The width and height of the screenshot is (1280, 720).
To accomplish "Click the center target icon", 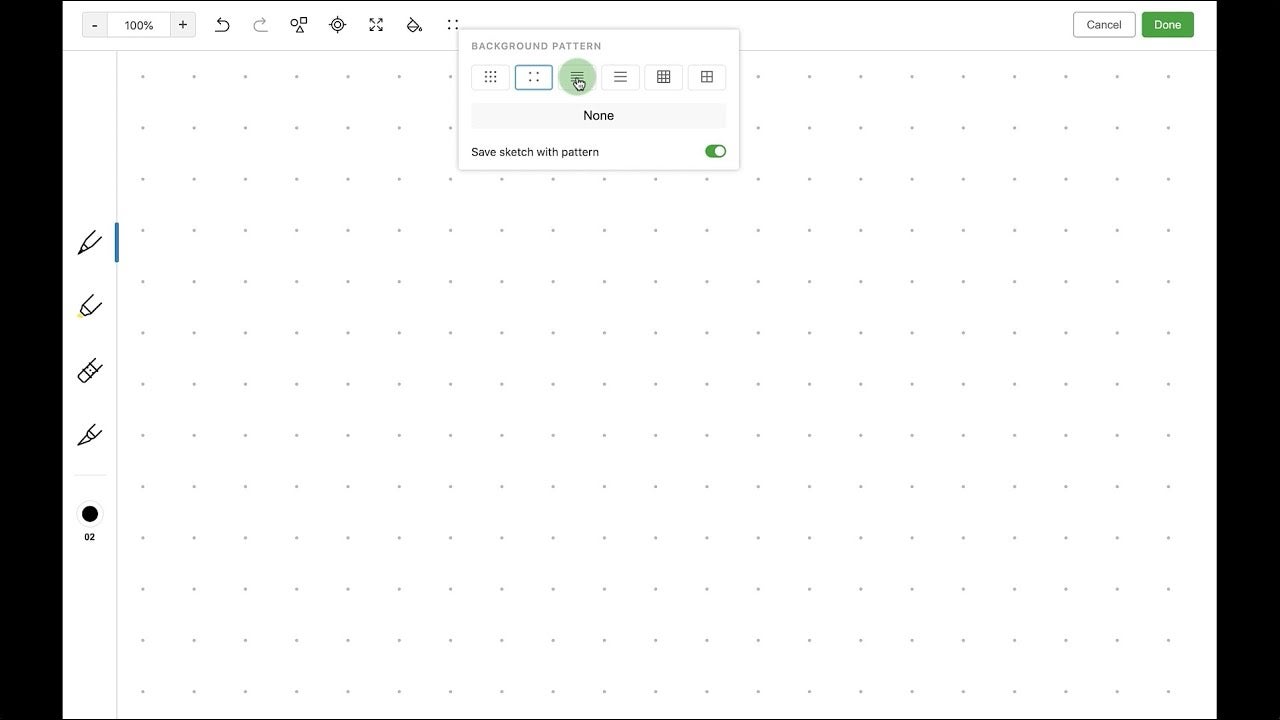I will (x=338, y=25).
